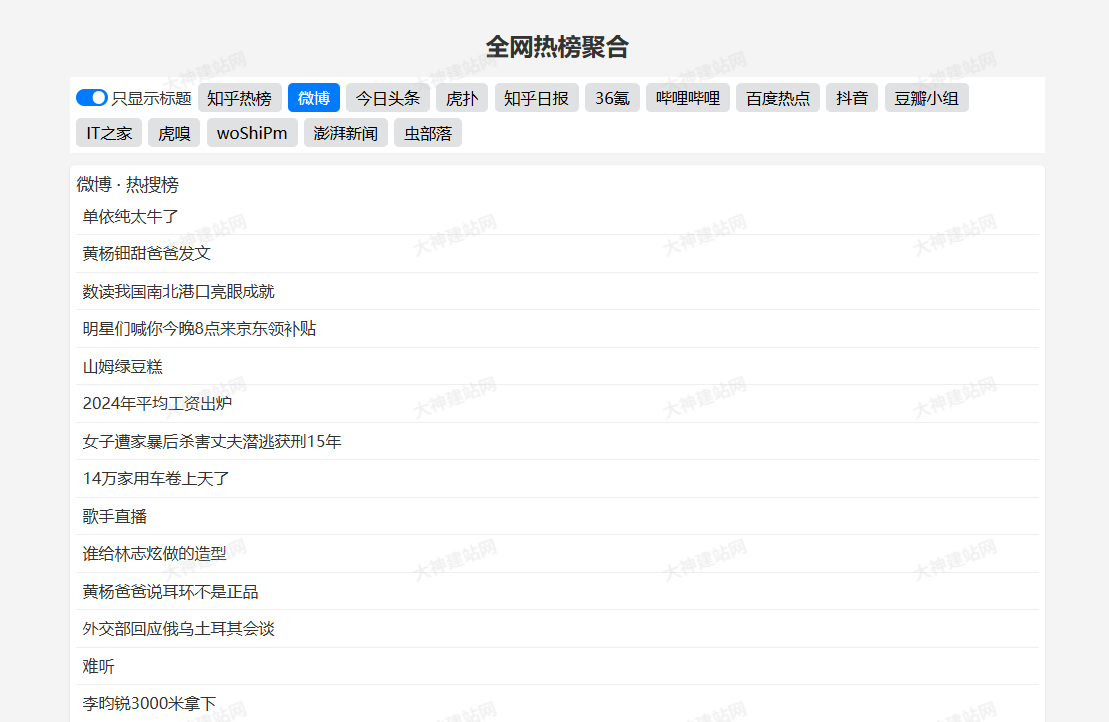Click the 山姆绿豆糕 entry
Viewport: 1109px width, 722px height.
click(122, 366)
